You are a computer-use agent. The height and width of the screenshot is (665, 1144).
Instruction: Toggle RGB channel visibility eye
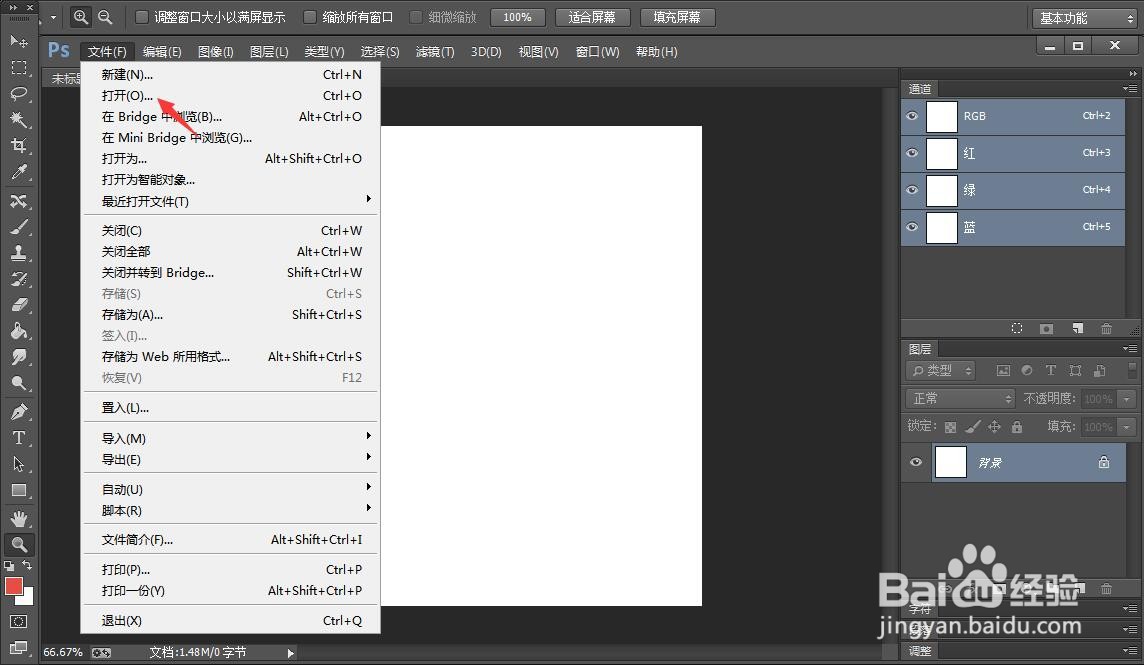(x=912, y=116)
